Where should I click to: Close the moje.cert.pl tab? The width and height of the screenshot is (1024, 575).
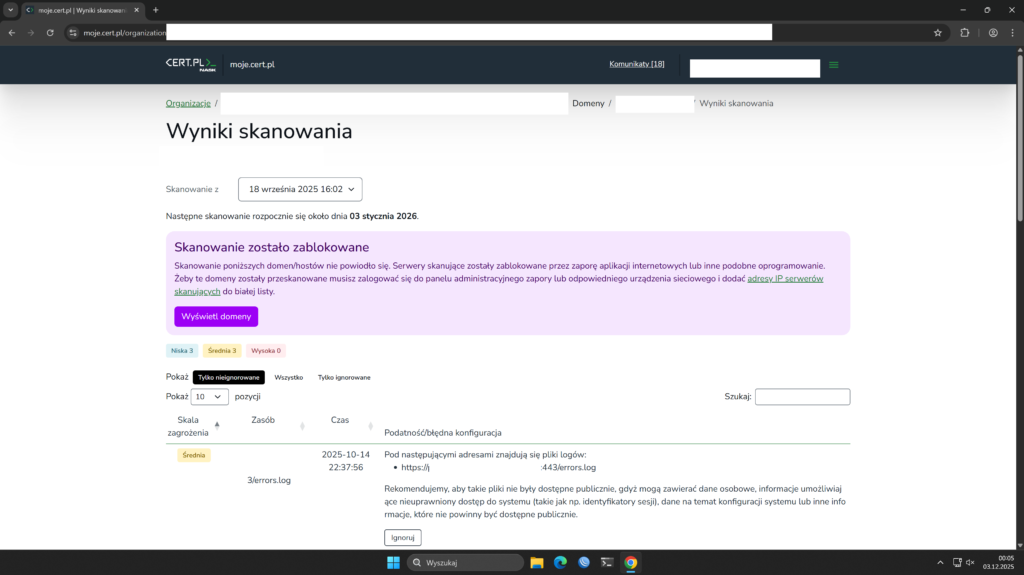click(x=136, y=10)
